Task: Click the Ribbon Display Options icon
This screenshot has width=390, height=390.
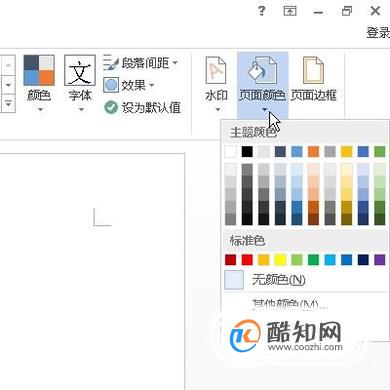Action: point(290,11)
